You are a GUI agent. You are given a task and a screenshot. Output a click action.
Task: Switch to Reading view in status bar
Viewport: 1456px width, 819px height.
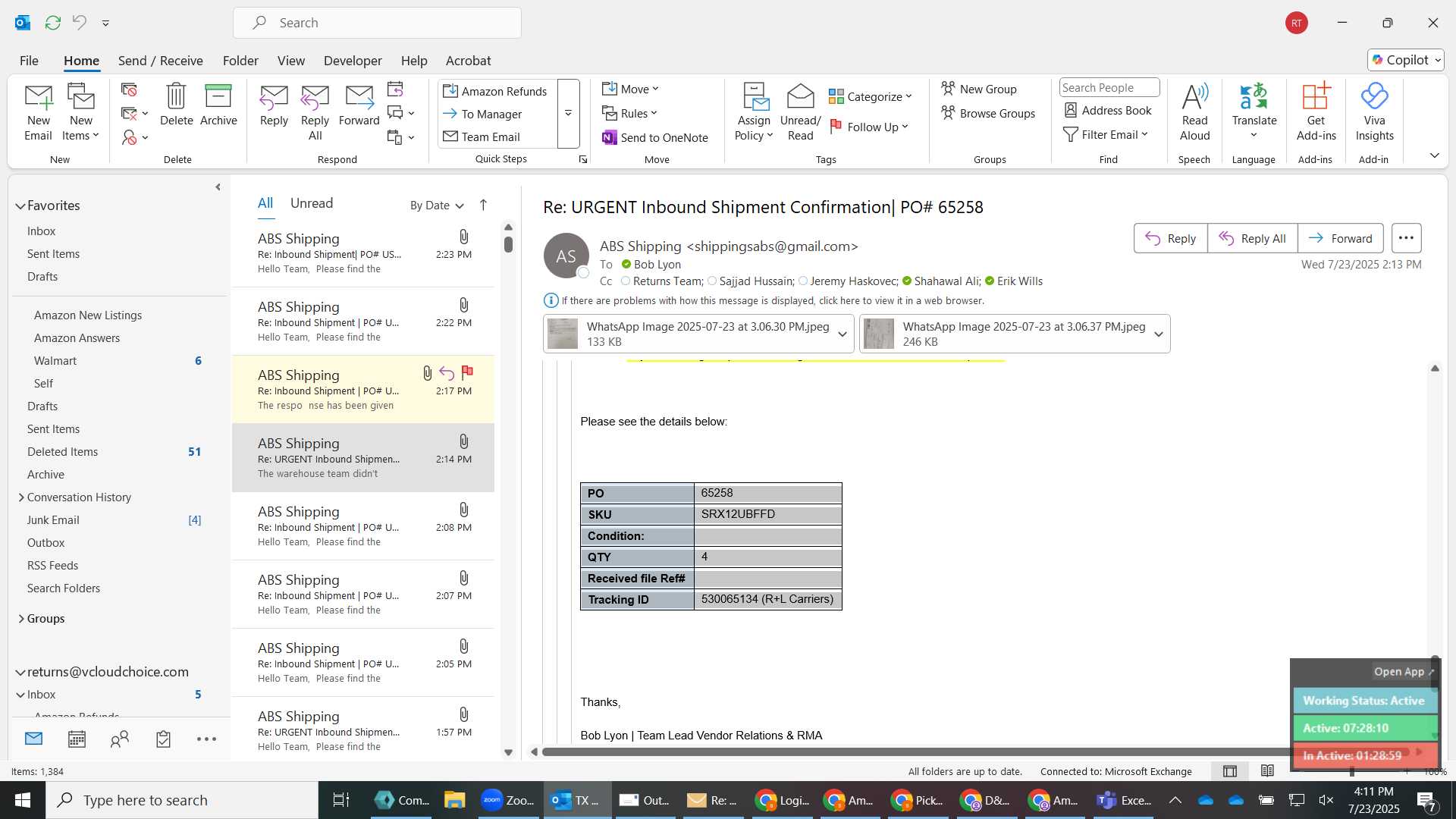point(1267,771)
